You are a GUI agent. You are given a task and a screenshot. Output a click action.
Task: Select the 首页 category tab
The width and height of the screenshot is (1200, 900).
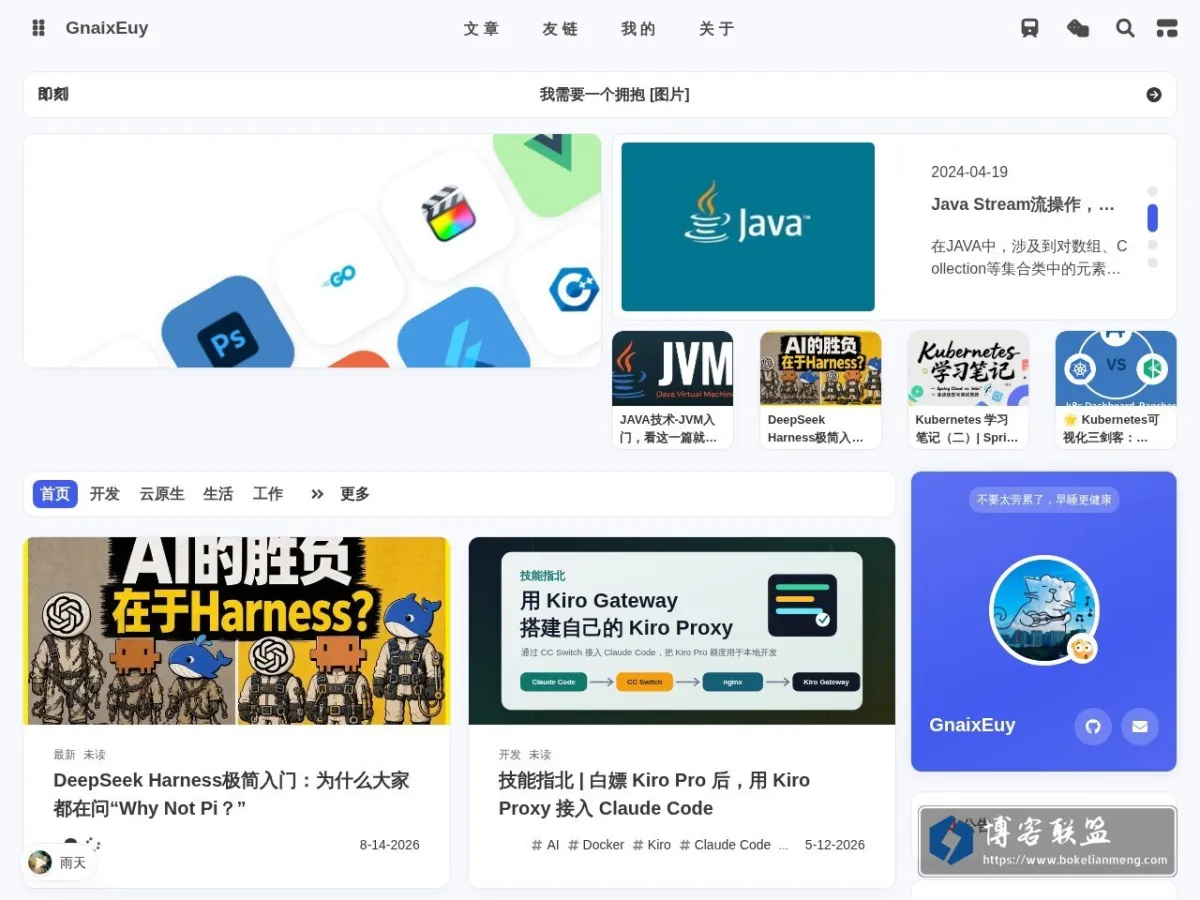pos(55,494)
